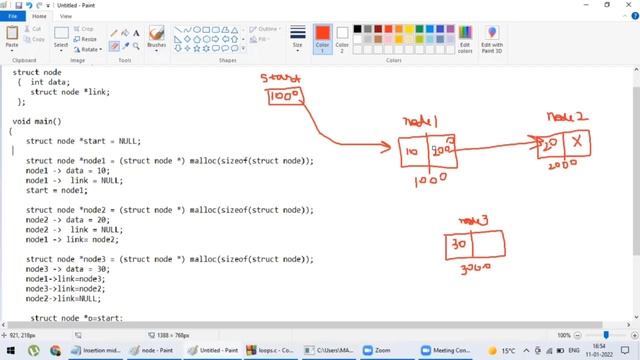This screenshot has height=360, width=640.
Task: Open the File menu
Action: point(13,16)
